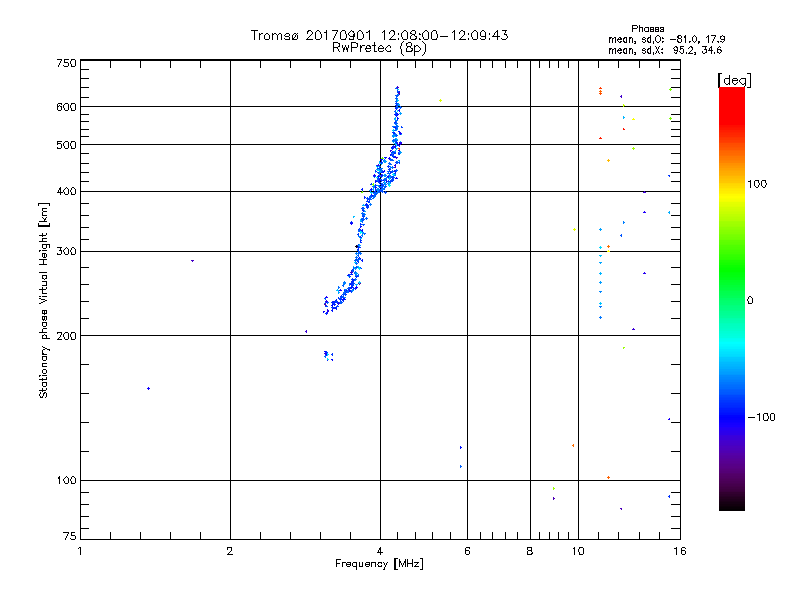
Task: Click the plot title 'Tromsø 20170901 12:08:00–12:09:43'
Action: 379,35
